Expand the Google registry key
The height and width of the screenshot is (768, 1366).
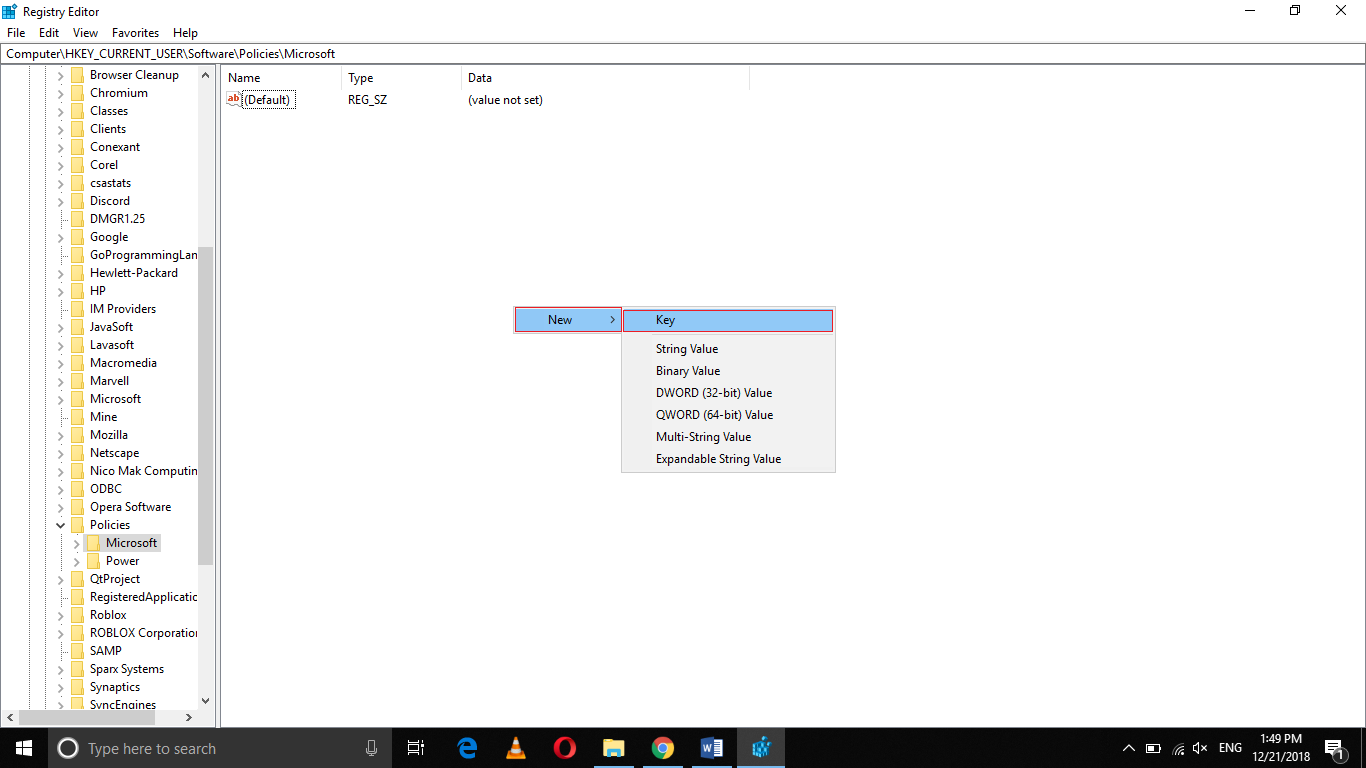coord(60,237)
